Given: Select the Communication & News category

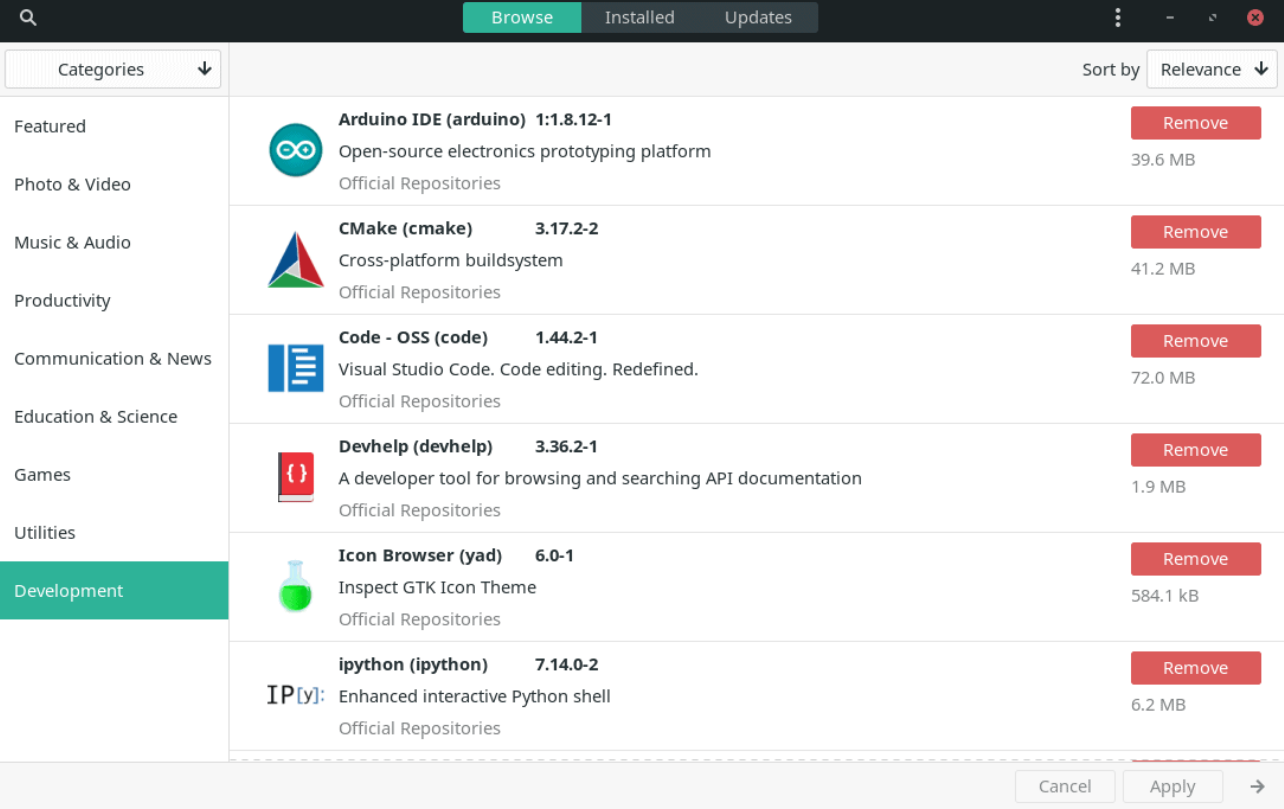Looking at the screenshot, I should coord(114,358).
